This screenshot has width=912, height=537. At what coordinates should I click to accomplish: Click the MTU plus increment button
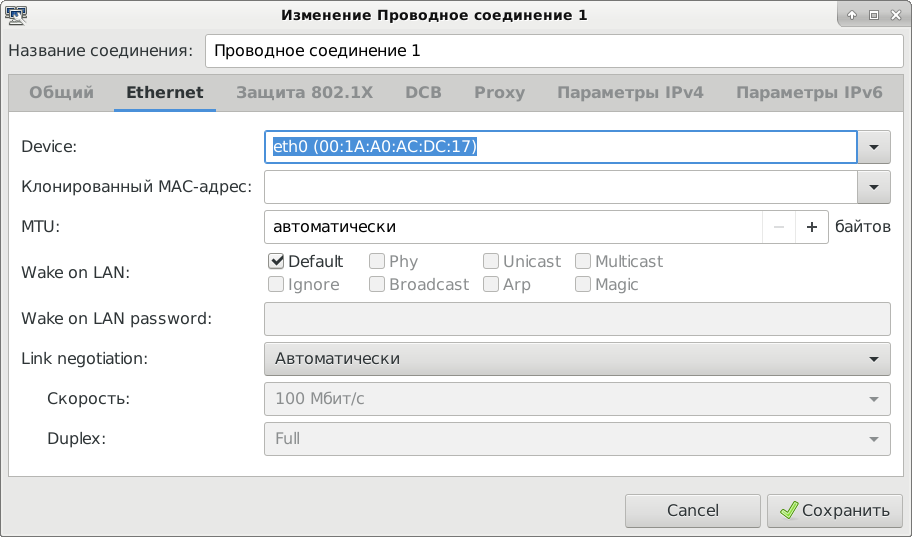pyautogui.click(x=812, y=227)
